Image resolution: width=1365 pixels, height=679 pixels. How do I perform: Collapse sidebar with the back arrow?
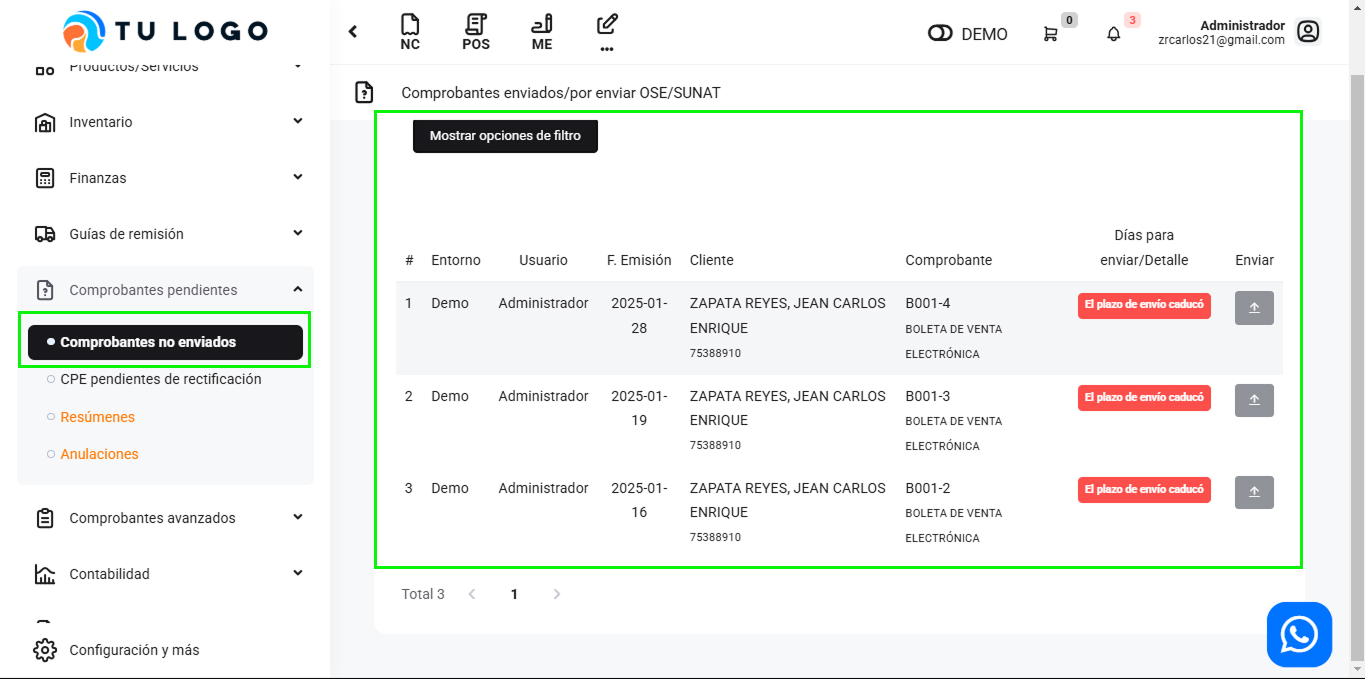tap(353, 32)
